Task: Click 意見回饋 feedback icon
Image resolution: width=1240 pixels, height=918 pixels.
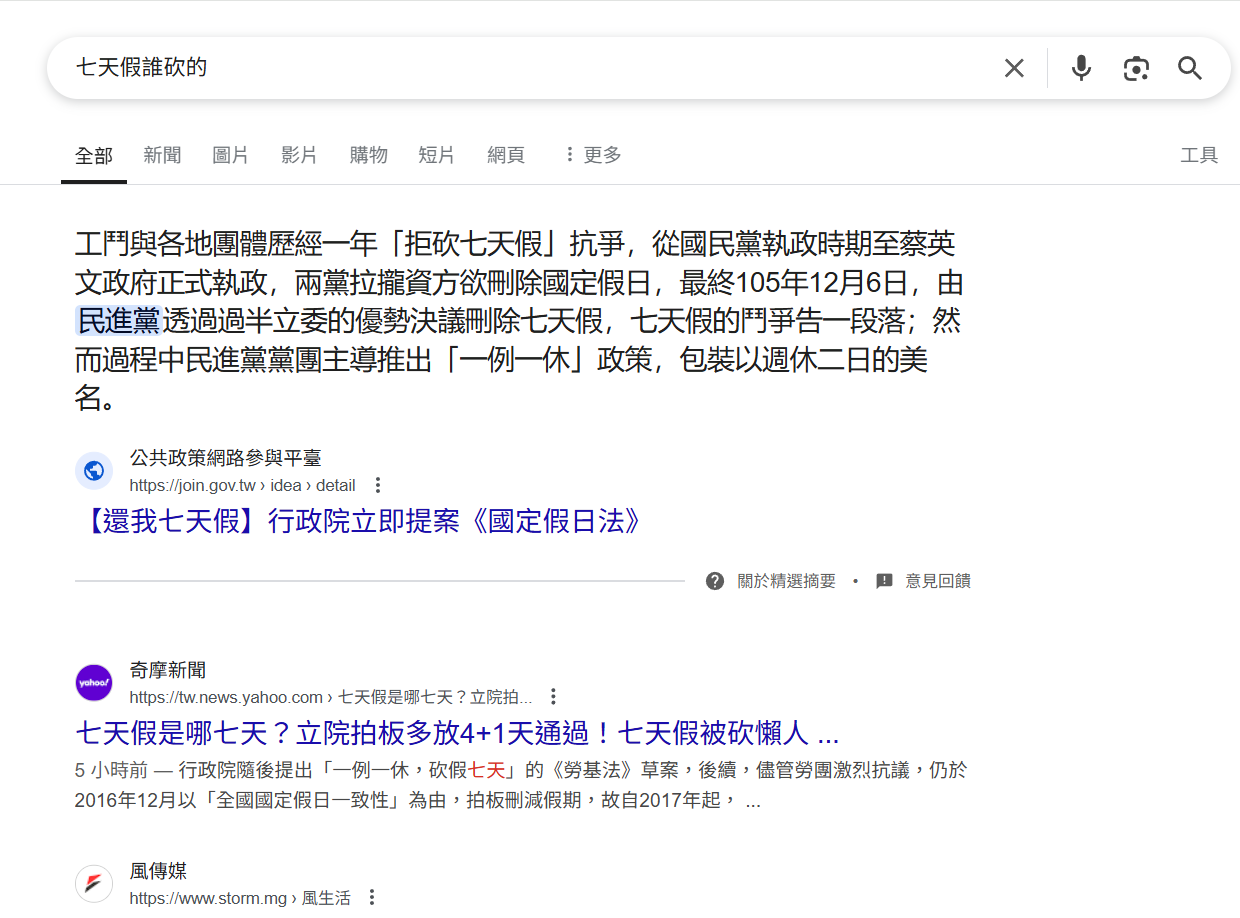Action: click(884, 581)
